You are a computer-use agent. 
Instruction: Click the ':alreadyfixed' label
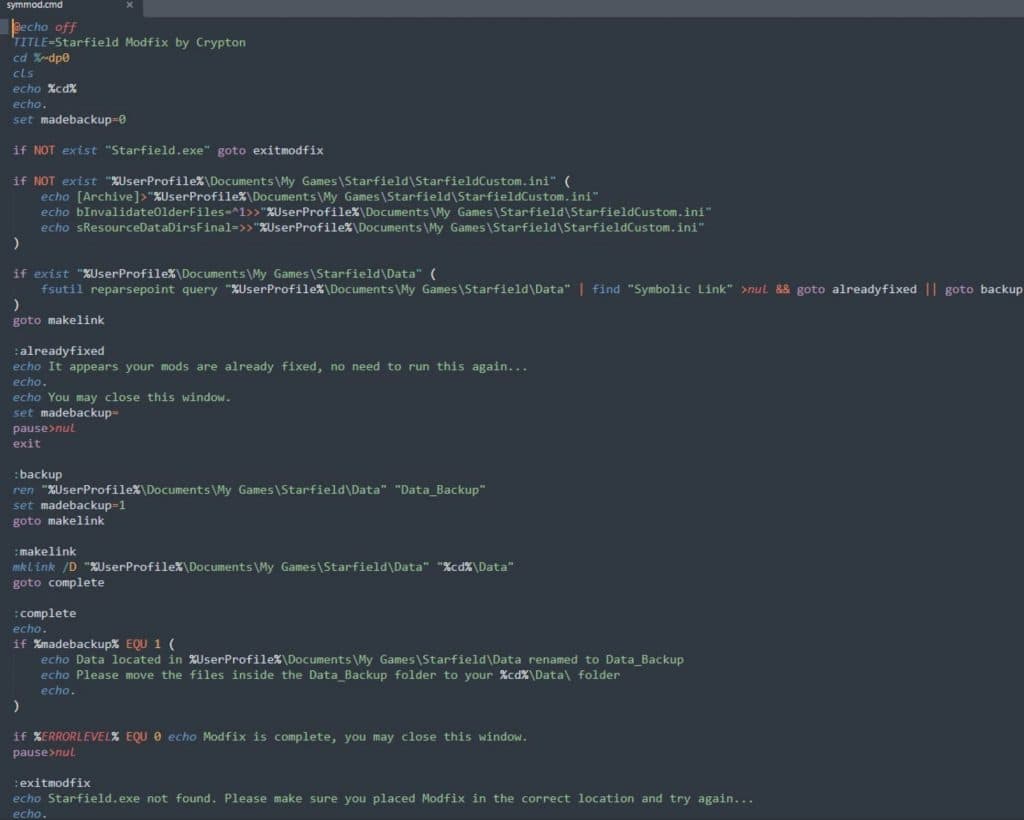point(58,351)
